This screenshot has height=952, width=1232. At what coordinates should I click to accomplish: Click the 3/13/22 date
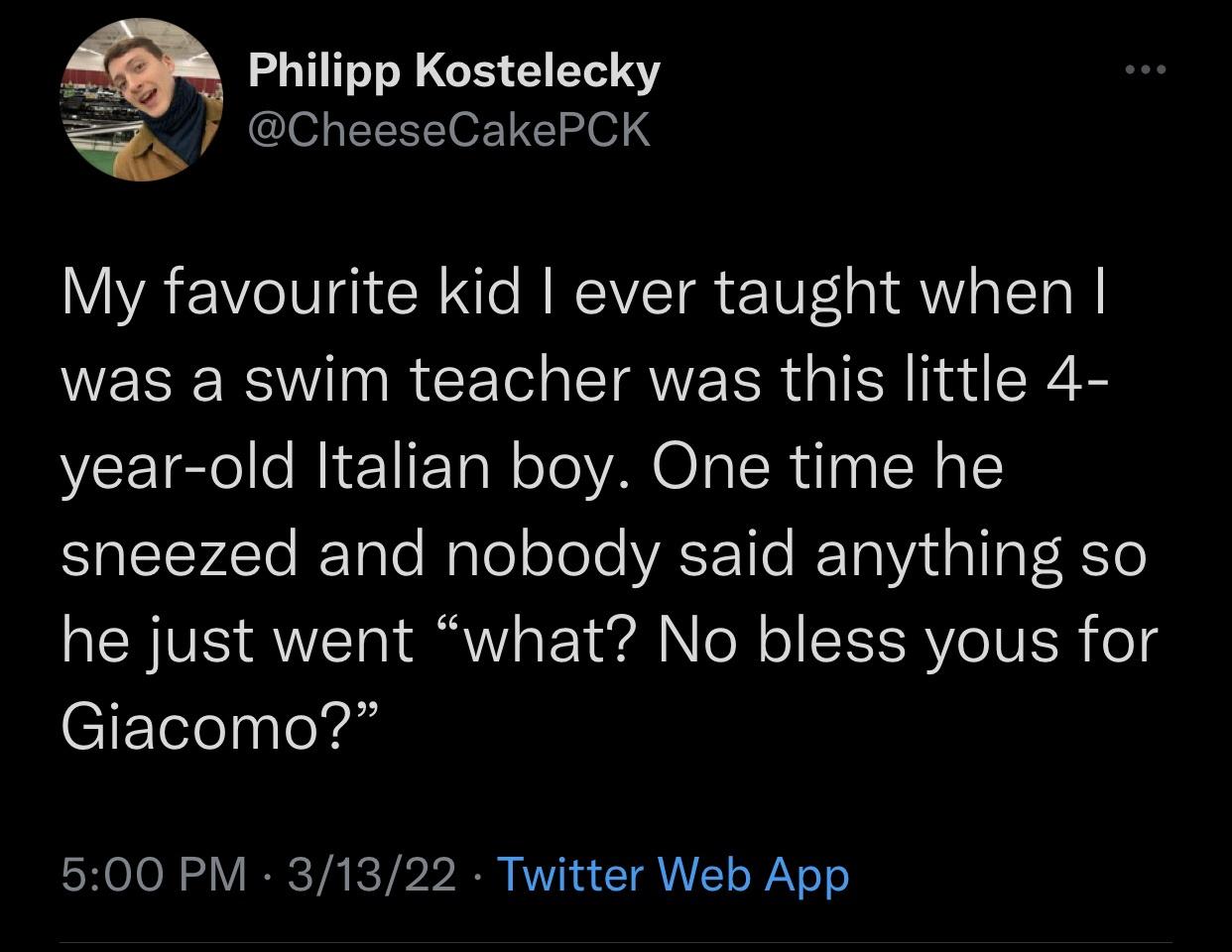372,875
